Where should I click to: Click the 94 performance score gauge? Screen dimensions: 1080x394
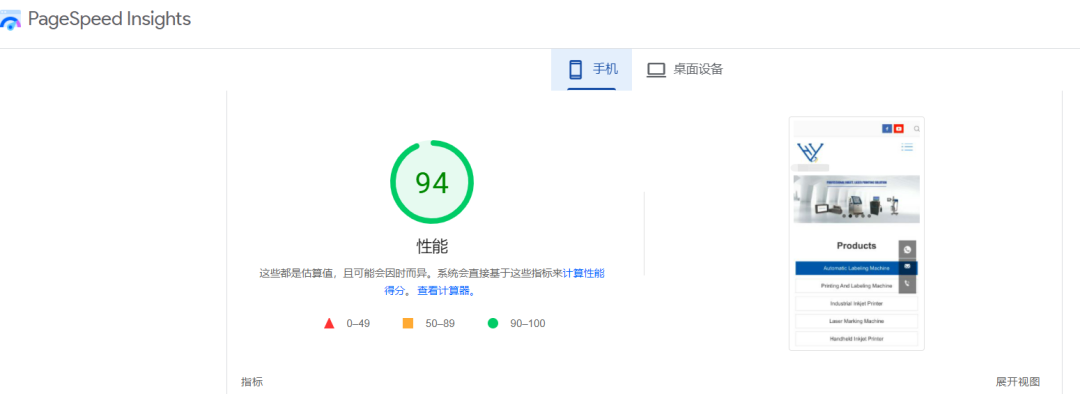(x=432, y=182)
